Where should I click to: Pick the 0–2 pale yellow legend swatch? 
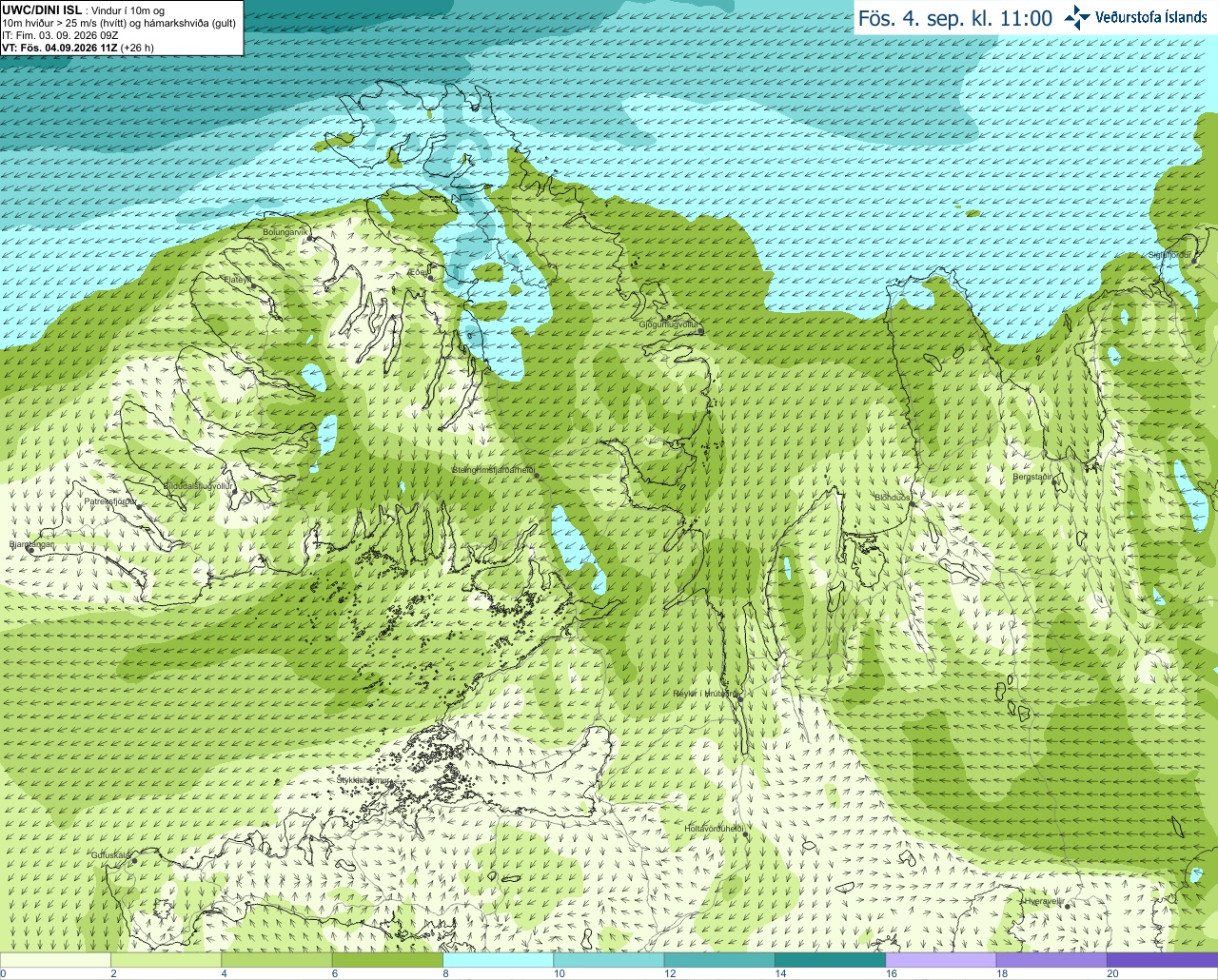tap(55, 961)
